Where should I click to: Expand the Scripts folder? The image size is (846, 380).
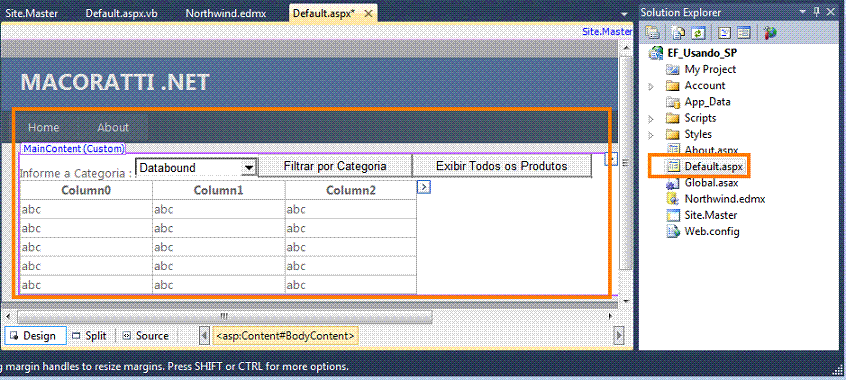pyautogui.click(x=651, y=118)
